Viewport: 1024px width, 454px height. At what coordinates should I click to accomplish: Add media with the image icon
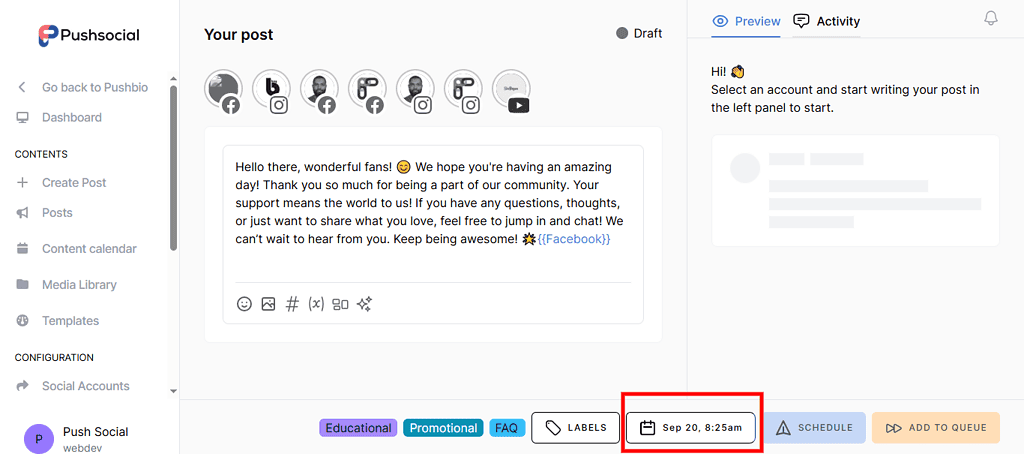coord(268,304)
